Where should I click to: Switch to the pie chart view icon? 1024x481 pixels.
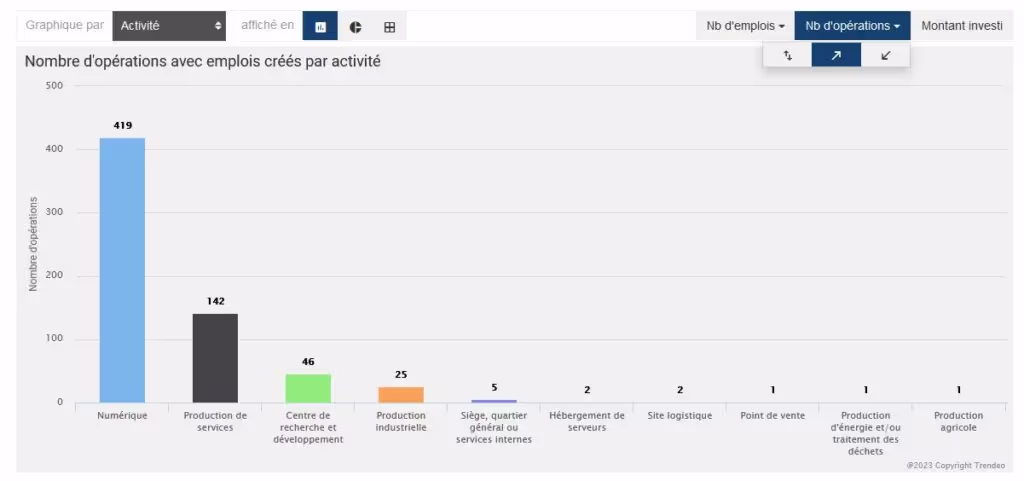pyautogui.click(x=355, y=27)
